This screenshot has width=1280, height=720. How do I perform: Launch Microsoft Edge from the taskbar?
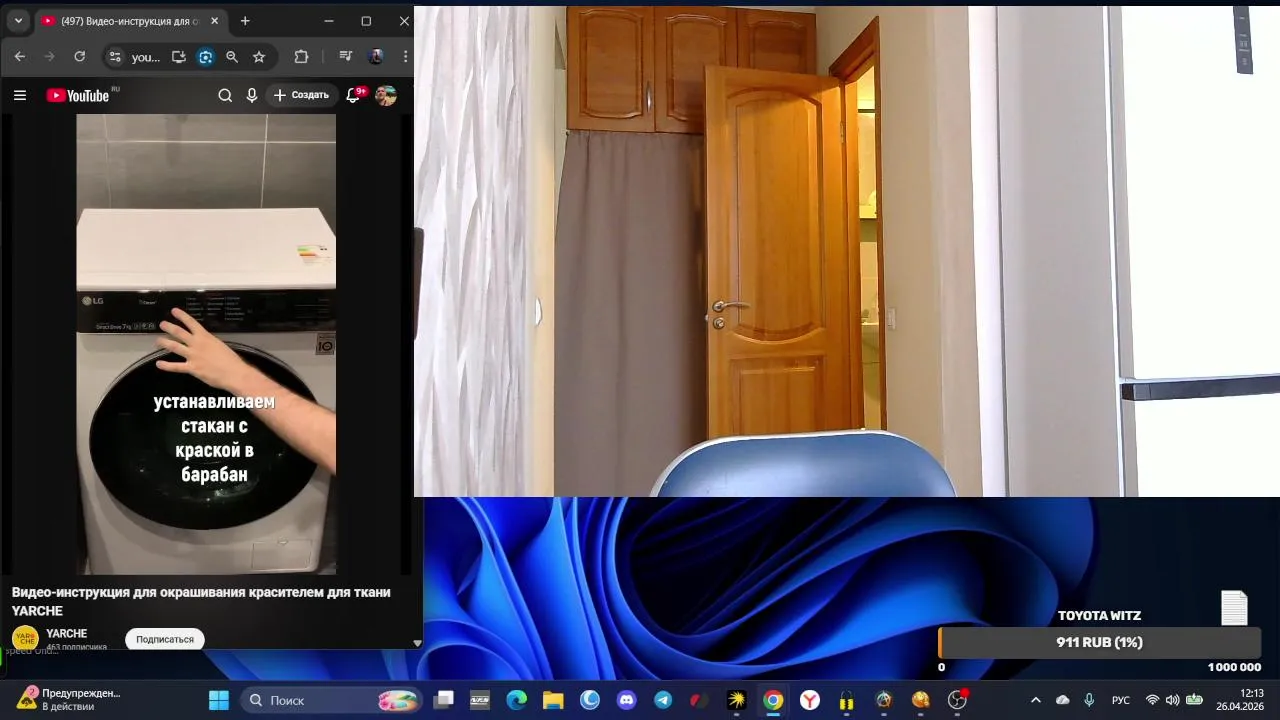pos(516,700)
